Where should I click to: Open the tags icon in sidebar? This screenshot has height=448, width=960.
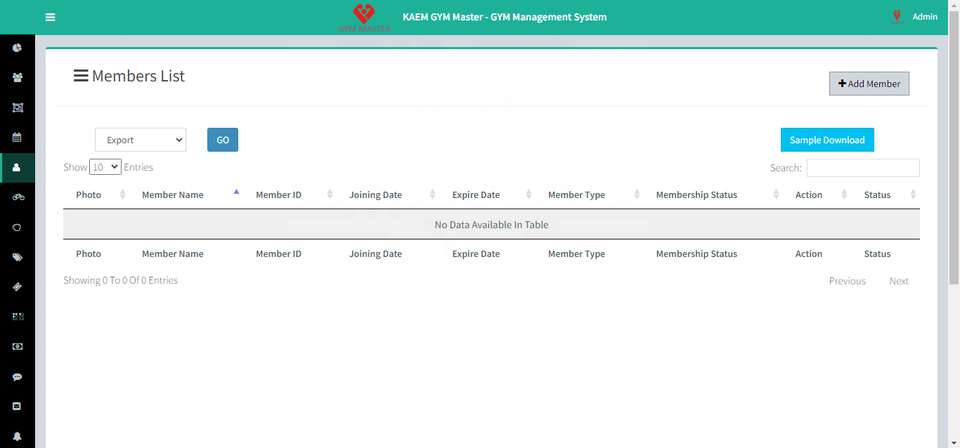[17, 257]
